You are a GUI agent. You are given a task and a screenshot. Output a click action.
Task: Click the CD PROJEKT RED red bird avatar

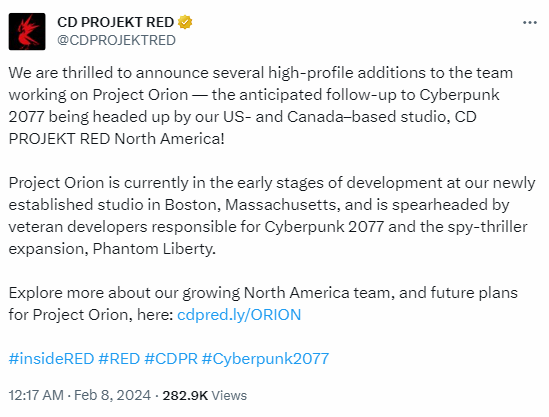coord(27,32)
